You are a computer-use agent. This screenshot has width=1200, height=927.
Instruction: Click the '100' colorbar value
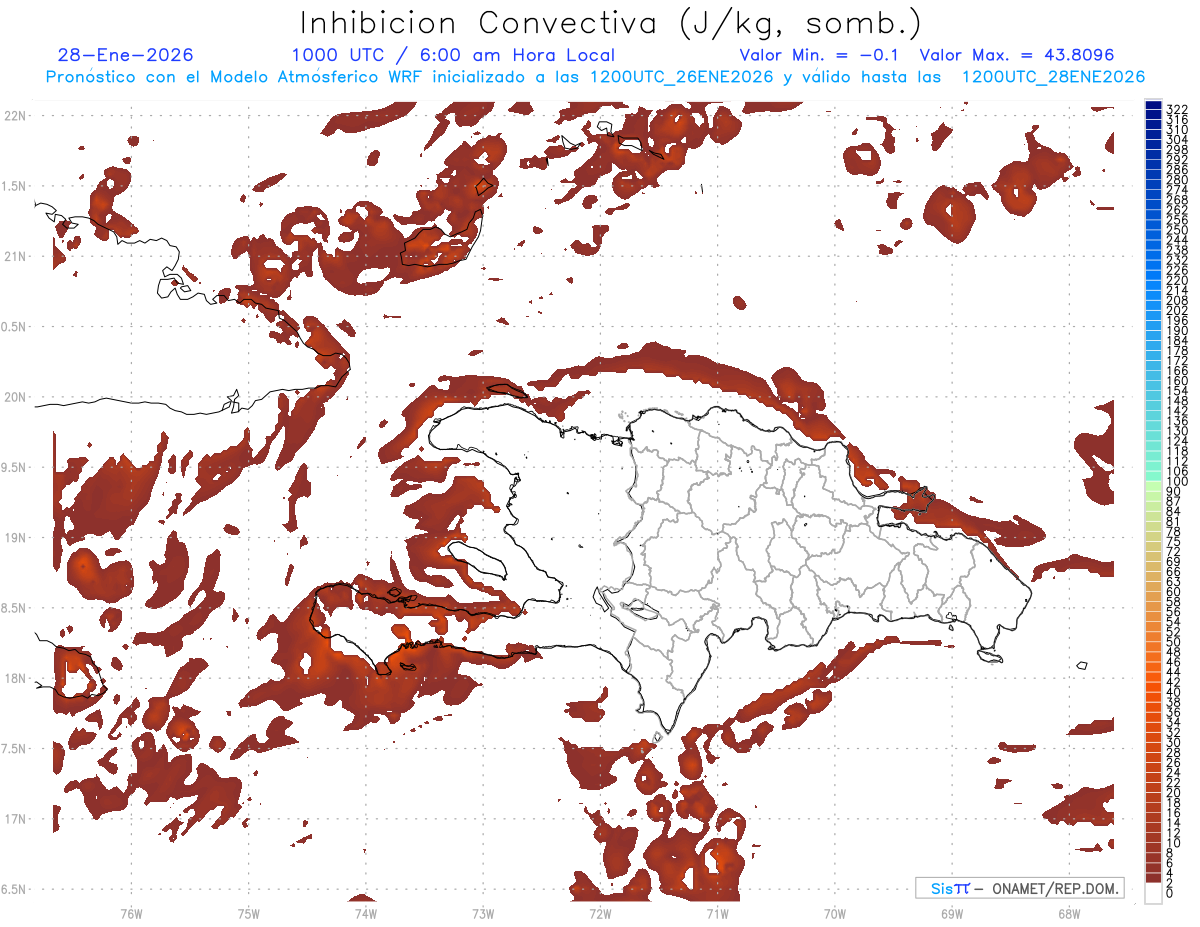[x=1177, y=483]
